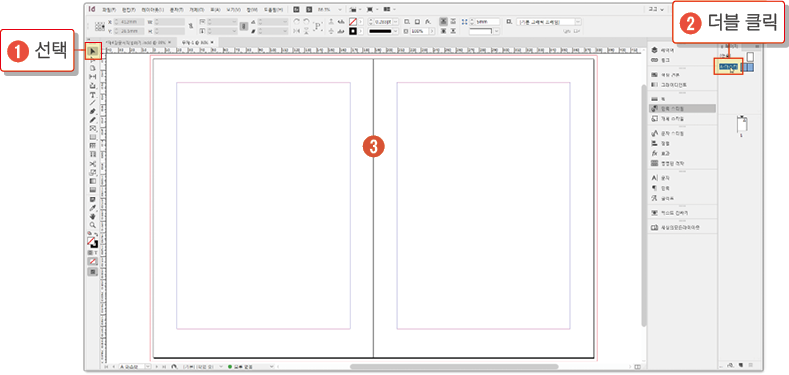Image resolution: width=789 pixels, height=375 pixels.
Task: Select the Gradient Swatch tool
Action: pyautogui.click(x=93, y=181)
